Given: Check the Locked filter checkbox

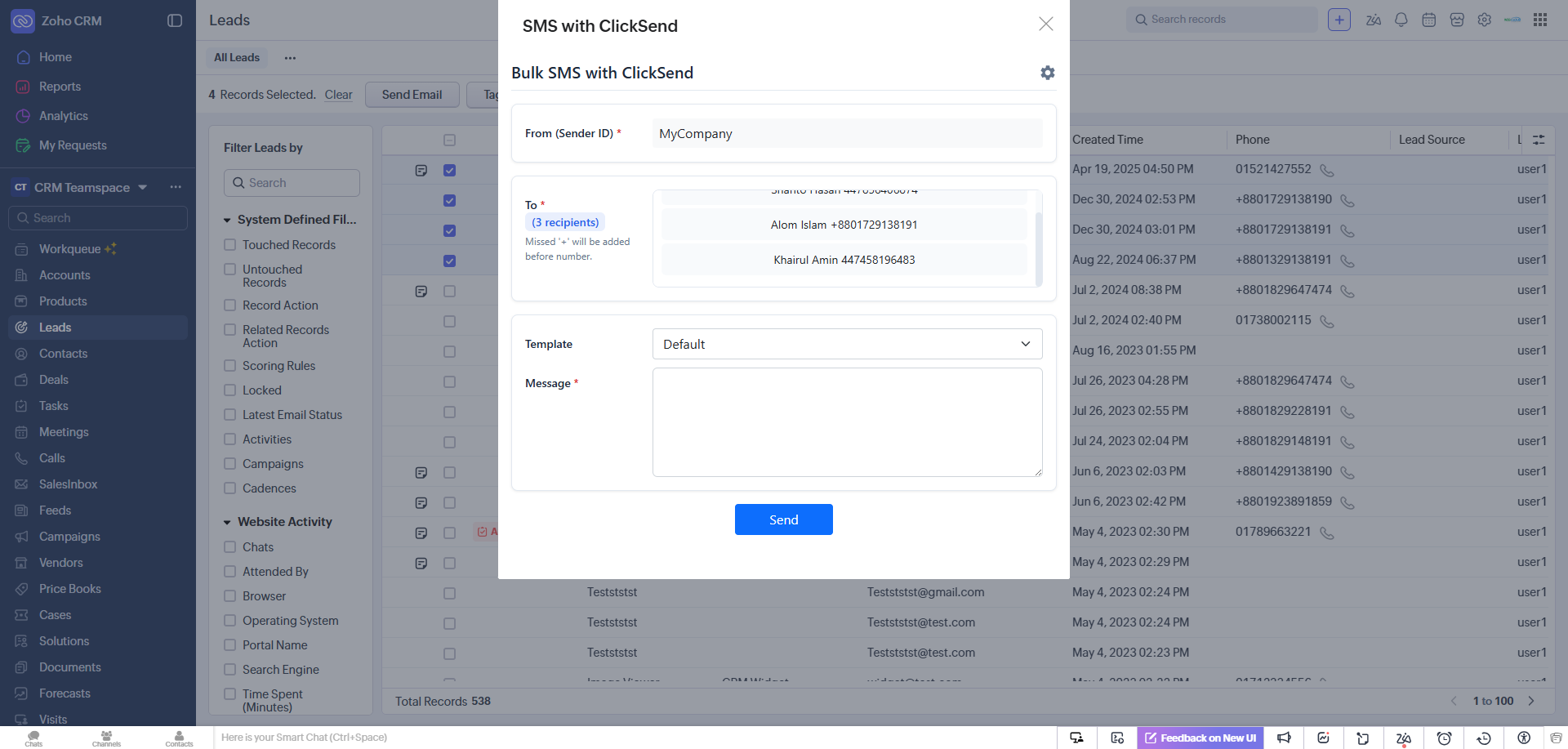Looking at the screenshot, I should pos(230,390).
